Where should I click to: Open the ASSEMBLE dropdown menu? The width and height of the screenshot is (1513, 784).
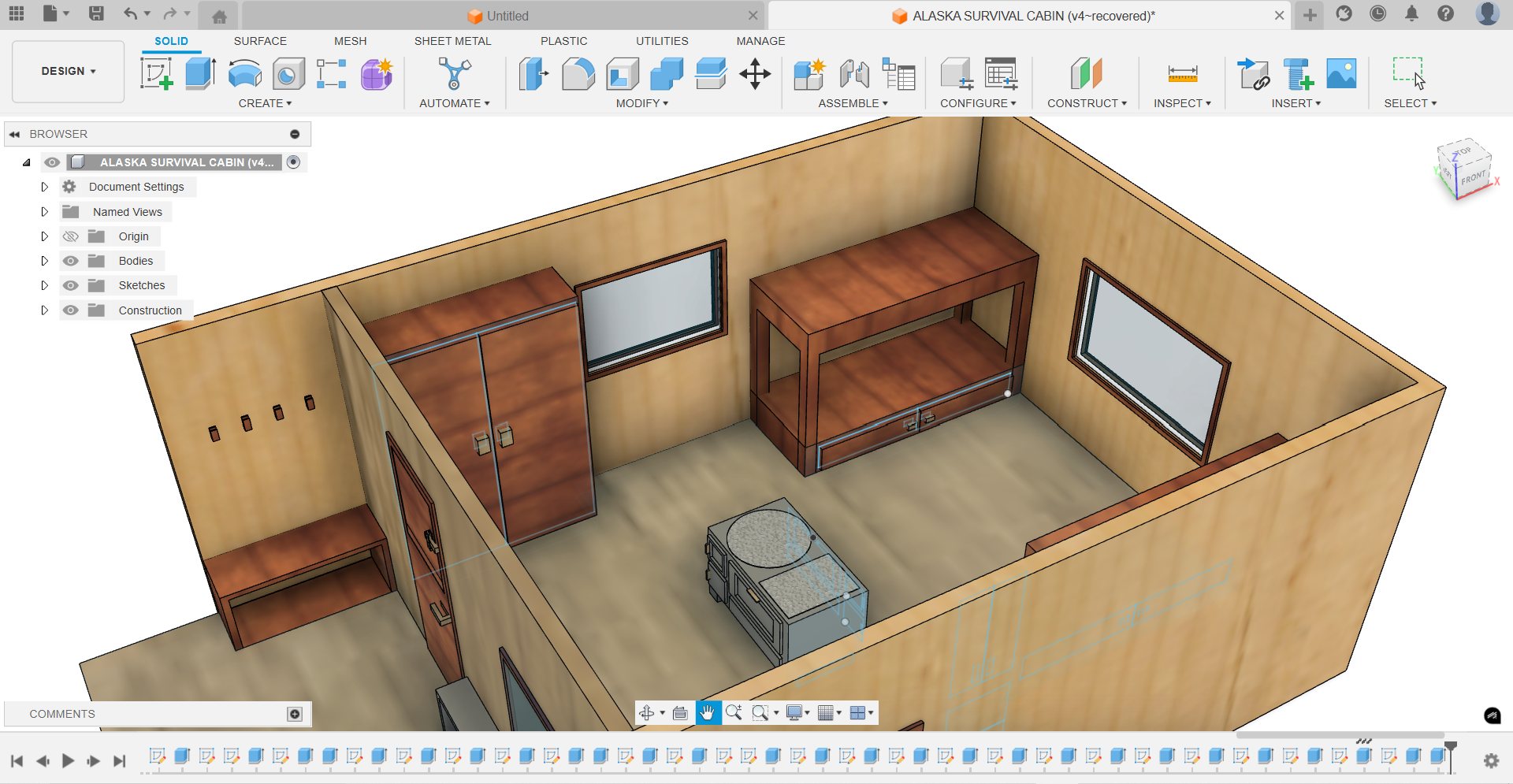(853, 103)
